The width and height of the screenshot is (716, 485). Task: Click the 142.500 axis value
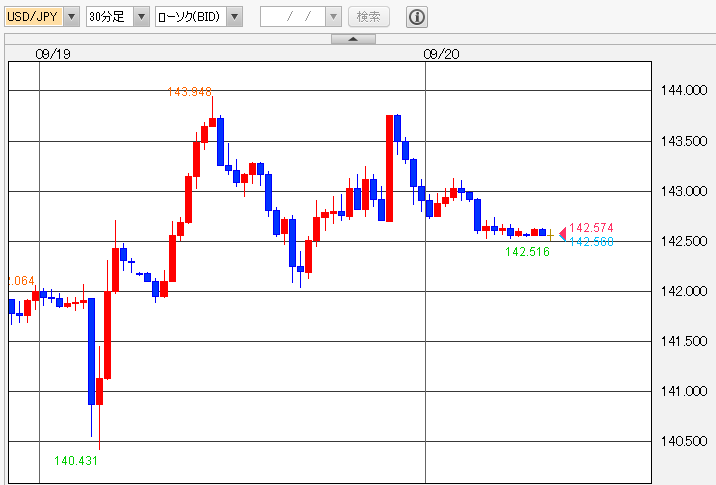coord(684,241)
